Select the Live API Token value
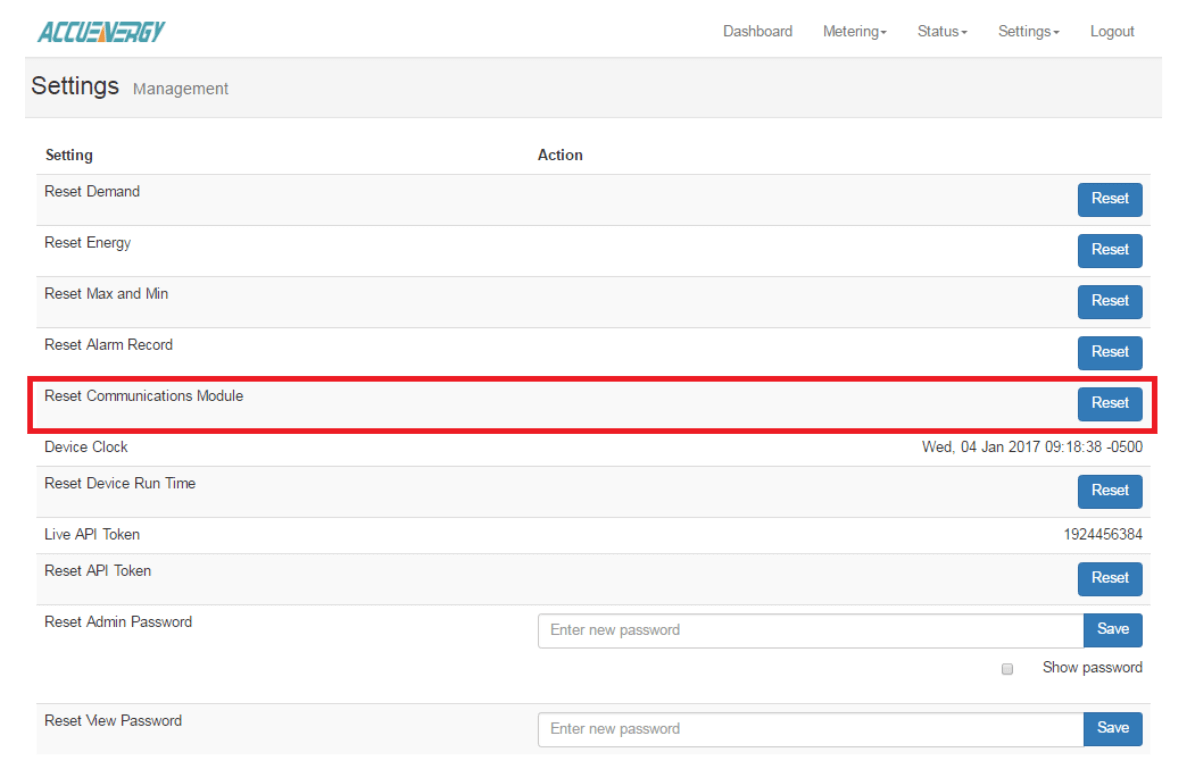 1102,535
